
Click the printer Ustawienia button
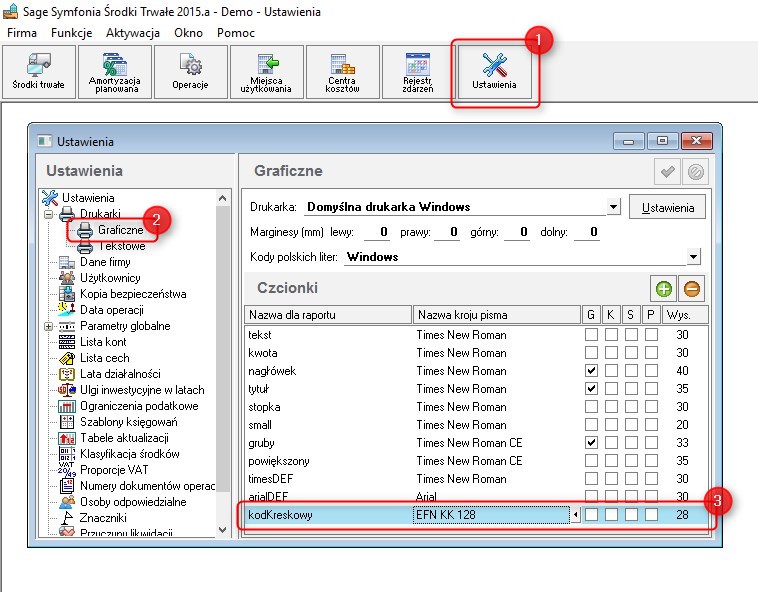(668, 208)
